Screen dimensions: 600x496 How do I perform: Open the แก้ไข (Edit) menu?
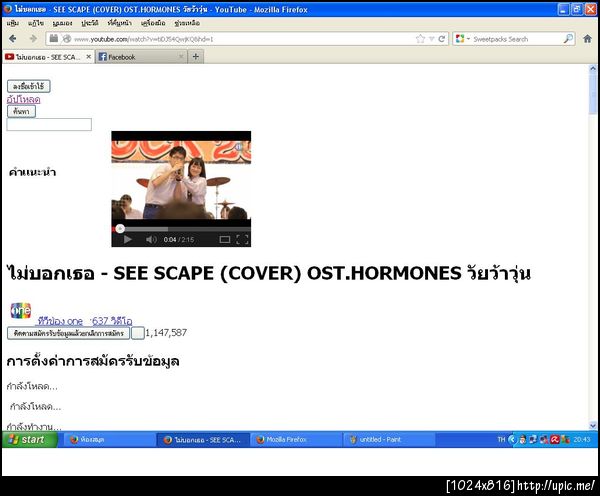click(36, 23)
